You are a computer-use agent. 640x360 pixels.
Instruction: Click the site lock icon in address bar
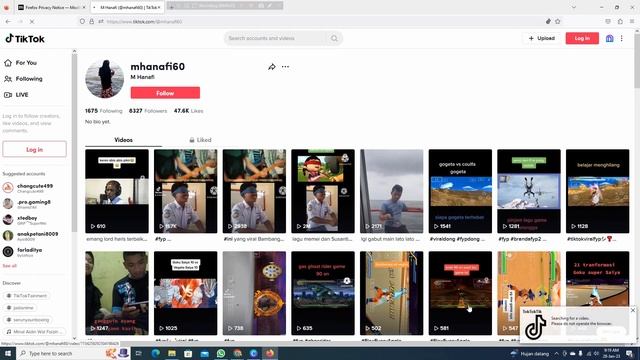coord(91,21)
